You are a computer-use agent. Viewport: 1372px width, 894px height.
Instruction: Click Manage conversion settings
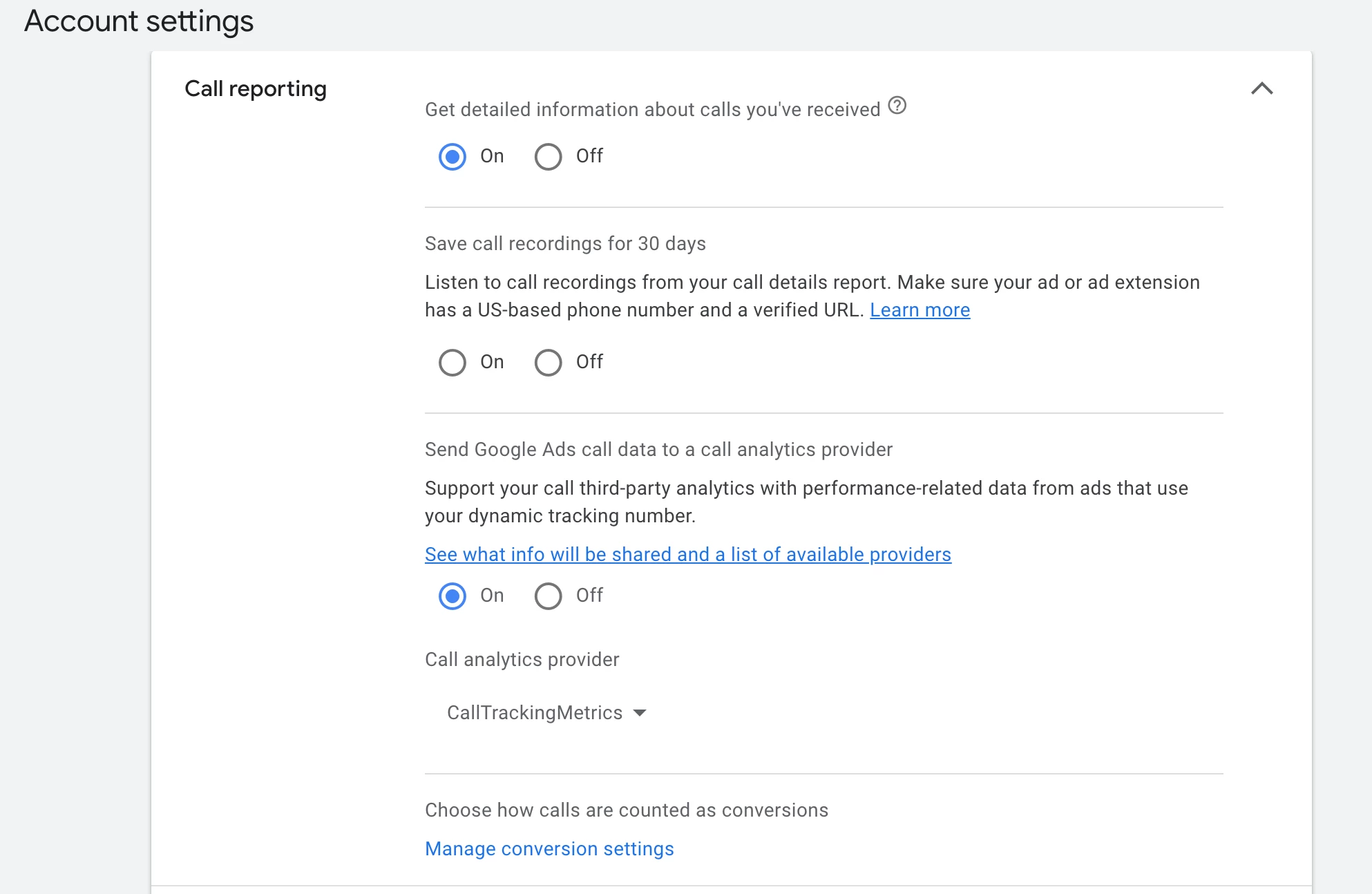549,849
